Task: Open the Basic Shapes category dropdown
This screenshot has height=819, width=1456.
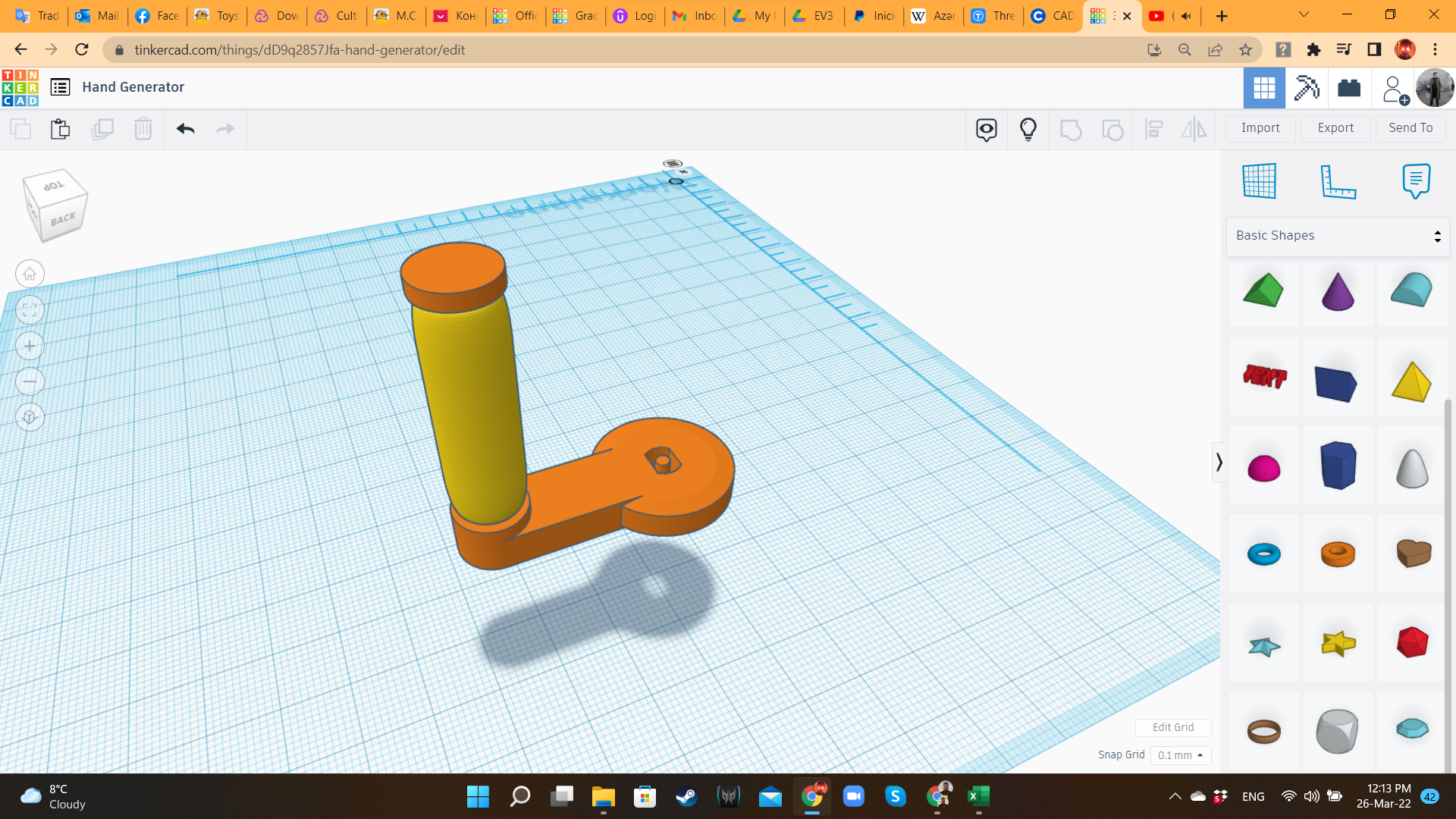Action: (1337, 235)
